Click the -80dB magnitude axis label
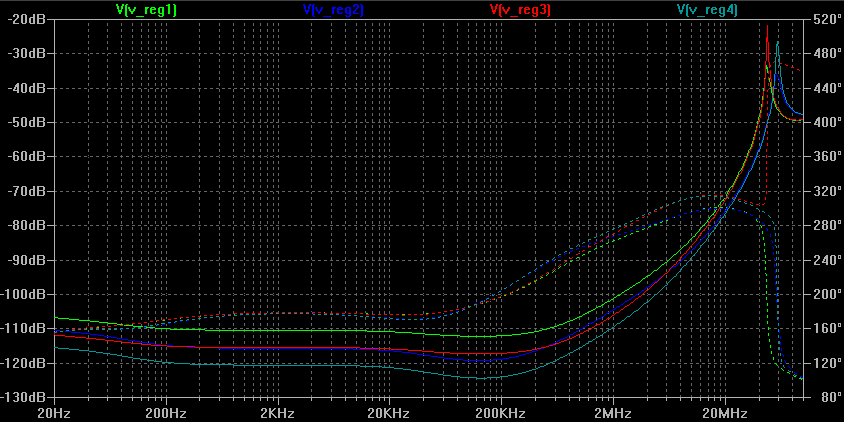This screenshot has height=422, width=844. tap(26, 226)
